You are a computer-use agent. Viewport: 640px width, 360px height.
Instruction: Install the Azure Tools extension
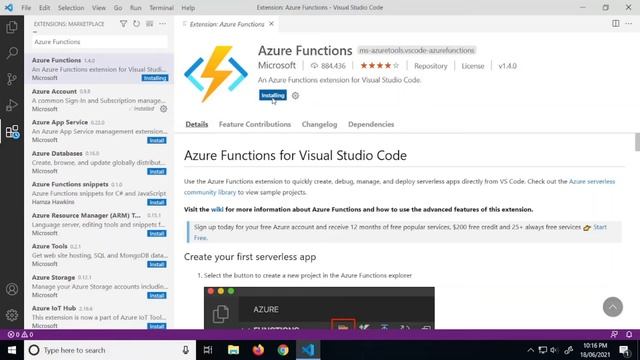tap(157, 264)
